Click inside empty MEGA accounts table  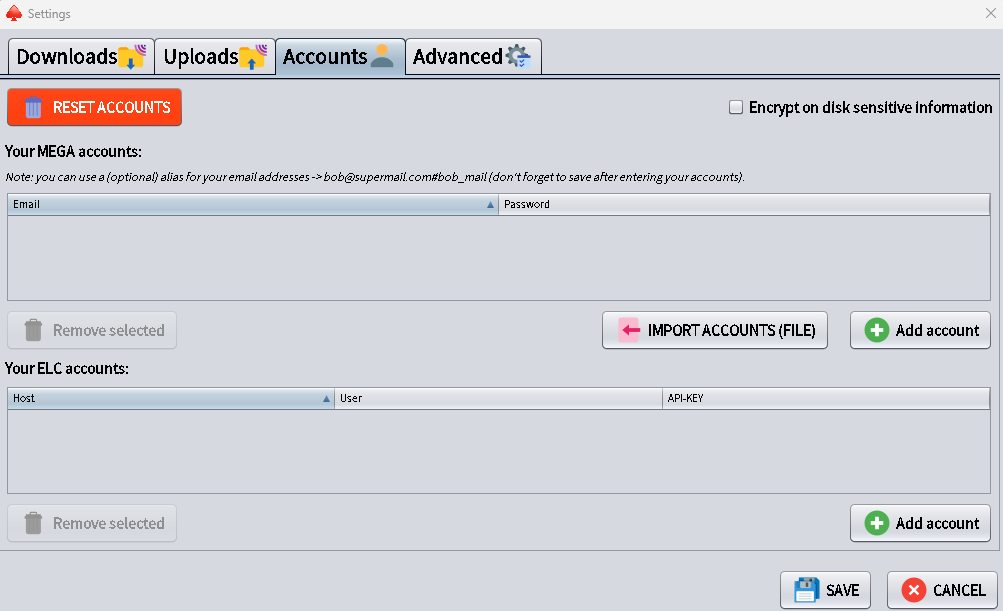click(498, 257)
